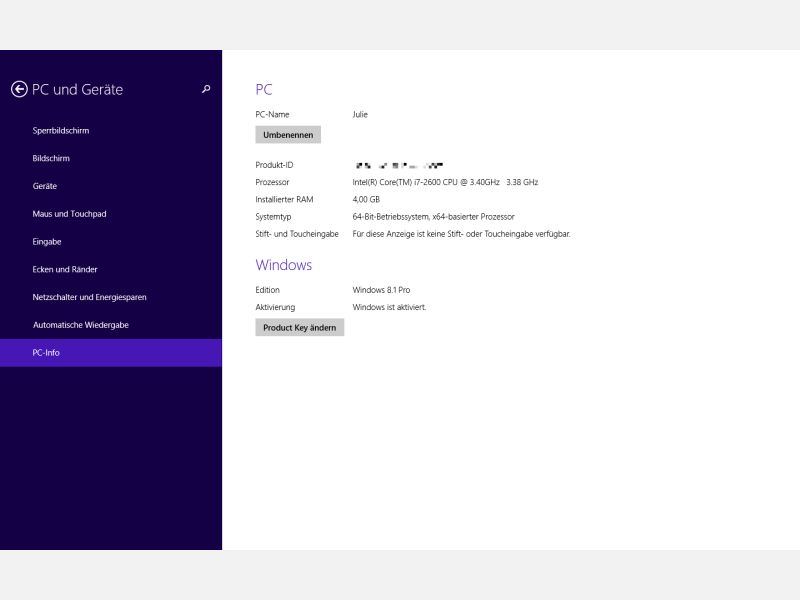Image resolution: width=800 pixels, height=600 pixels.
Task: Select Eingabe in the sidebar
Action: point(47,242)
